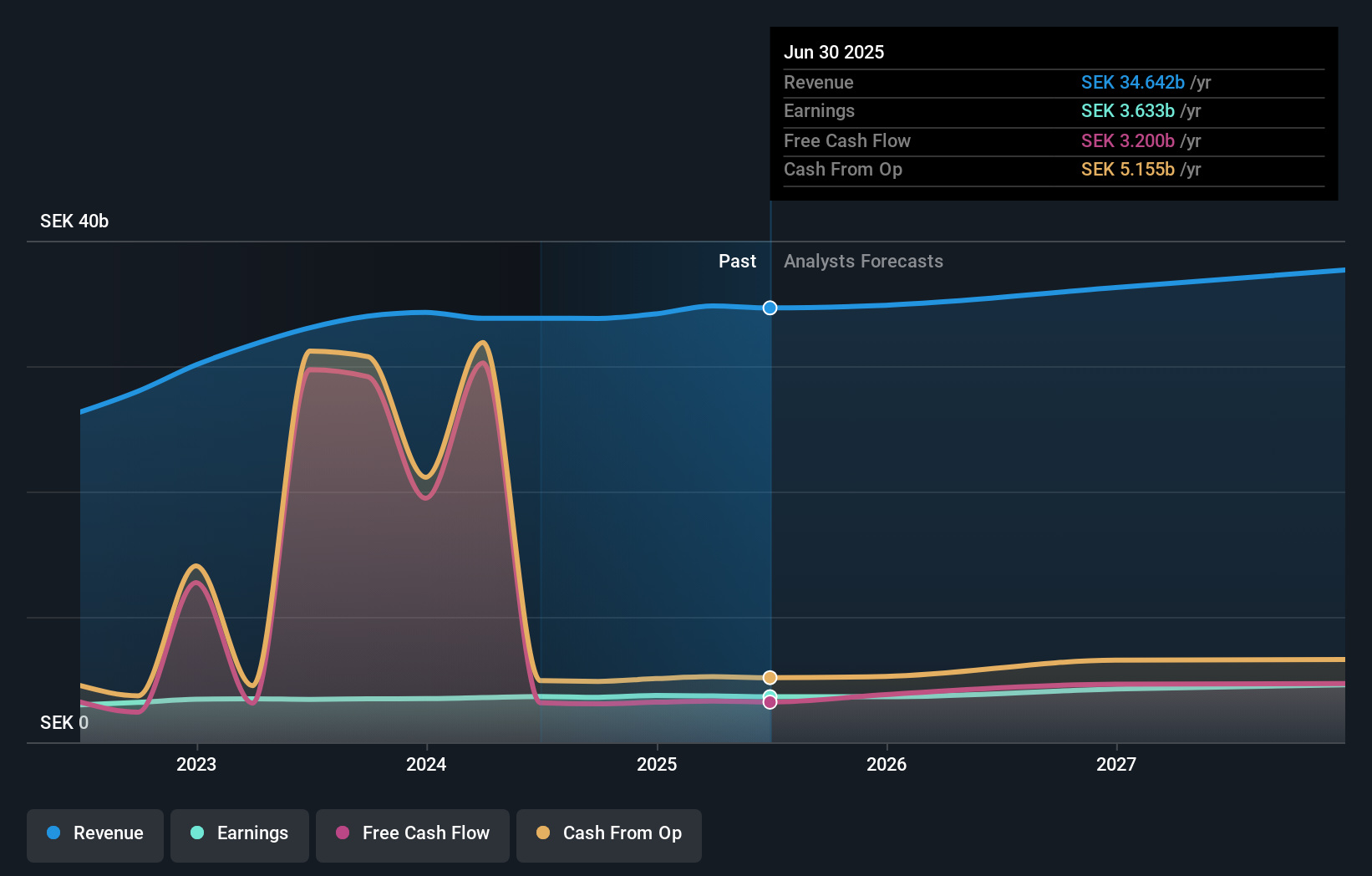
Task: Click the 2024 x-axis label
Action: pyautogui.click(x=426, y=764)
